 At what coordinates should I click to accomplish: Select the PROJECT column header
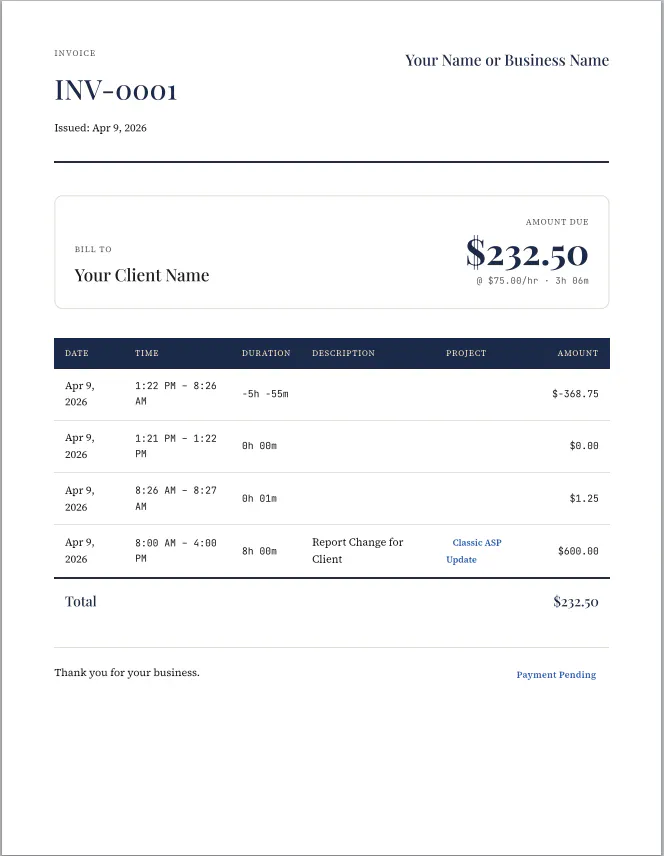click(x=466, y=353)
